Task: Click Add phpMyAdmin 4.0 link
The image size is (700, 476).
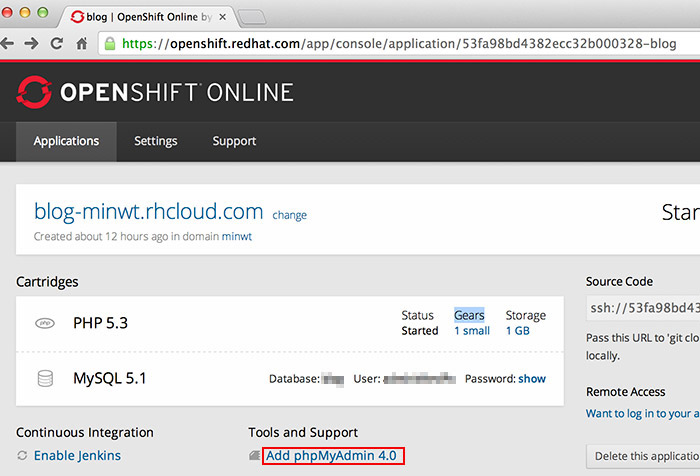Action: coord(331,455)
